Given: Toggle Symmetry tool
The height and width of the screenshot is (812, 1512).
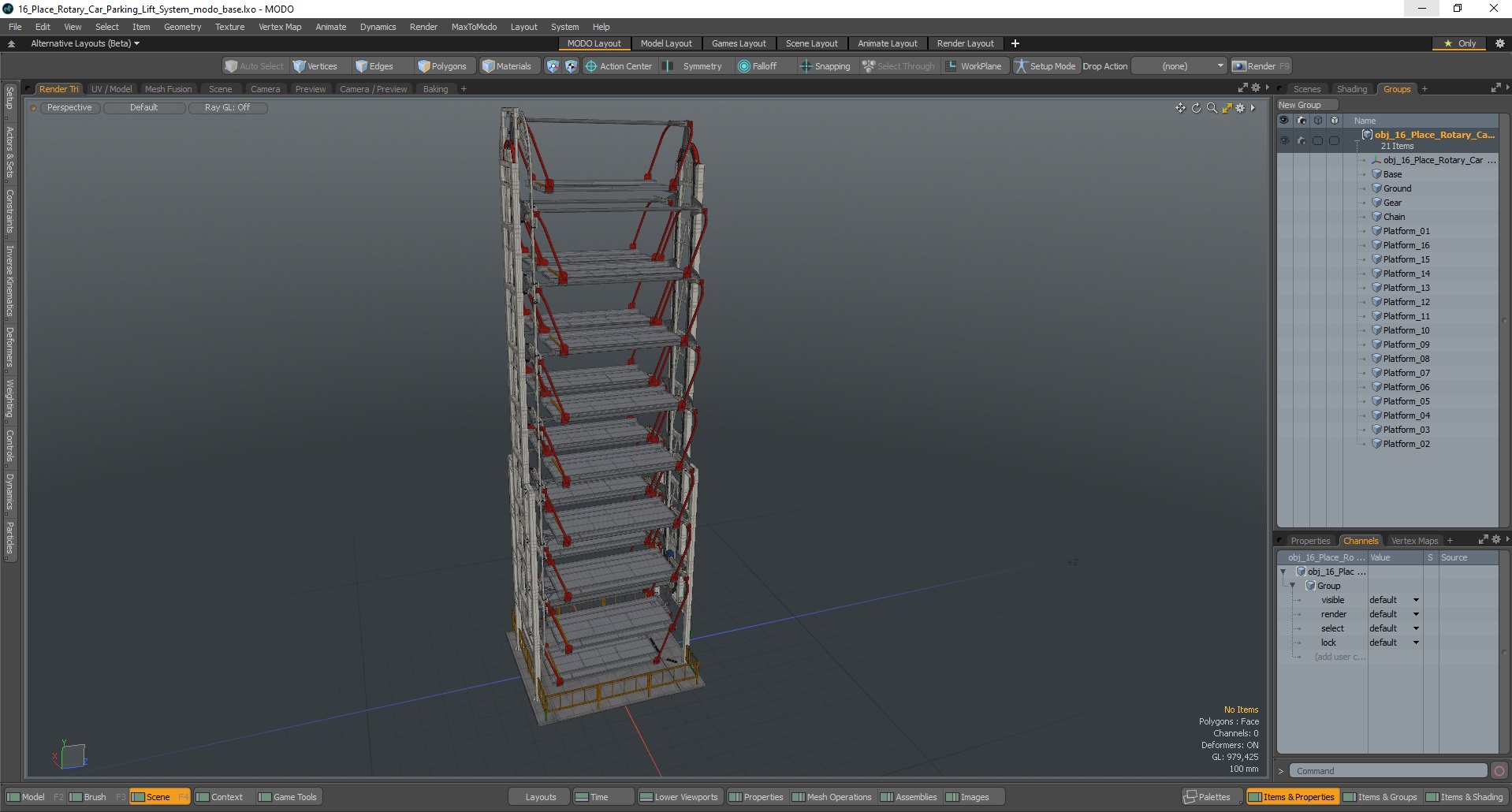Looking at the screenshot, I should click(x=694, y=66).
